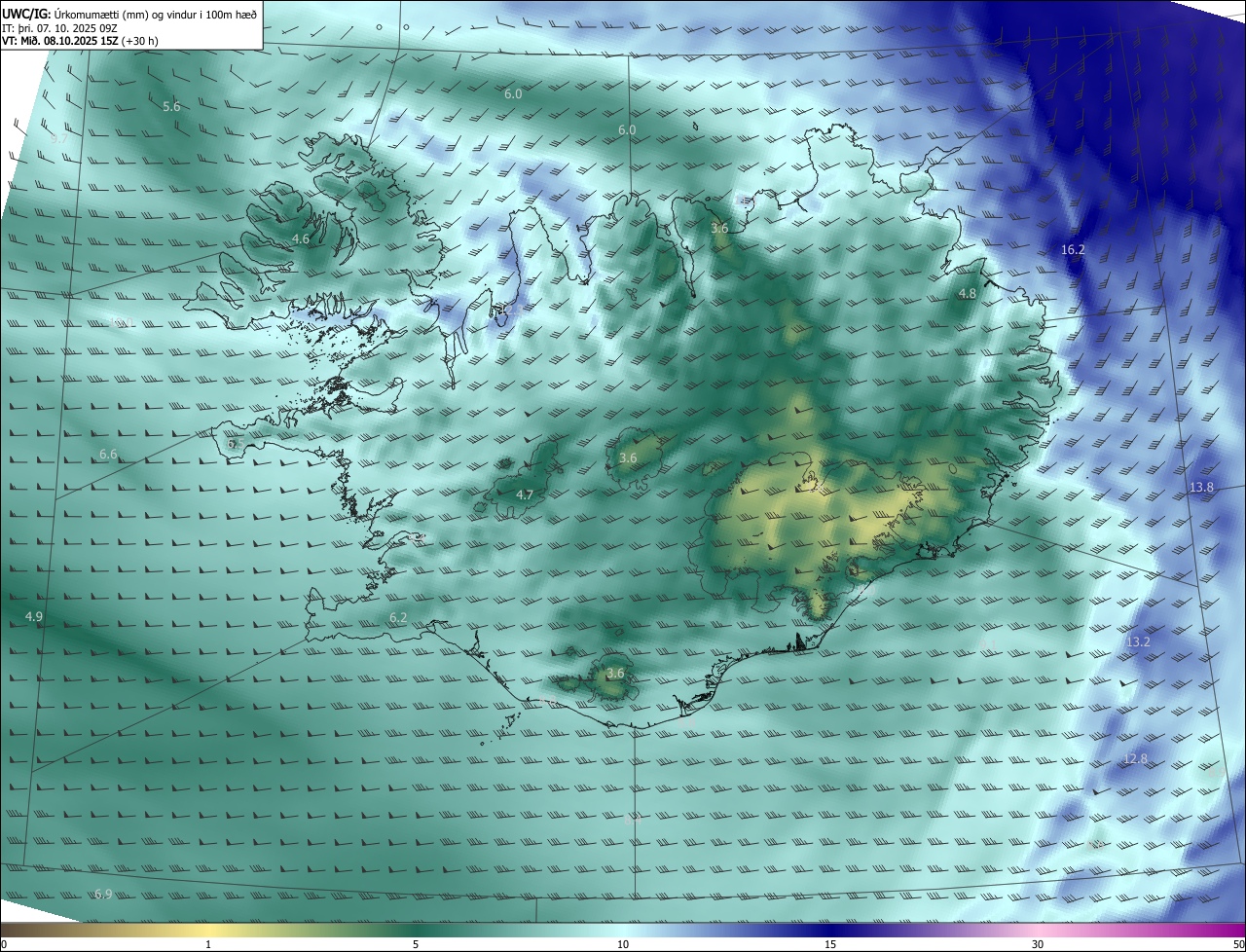The width and height of the screenshot is (1246, 952).
Task: Click the valid time 'VT: Mið. 08.10.2025 15Z (+30 h)'
Action: click(80, 41)
